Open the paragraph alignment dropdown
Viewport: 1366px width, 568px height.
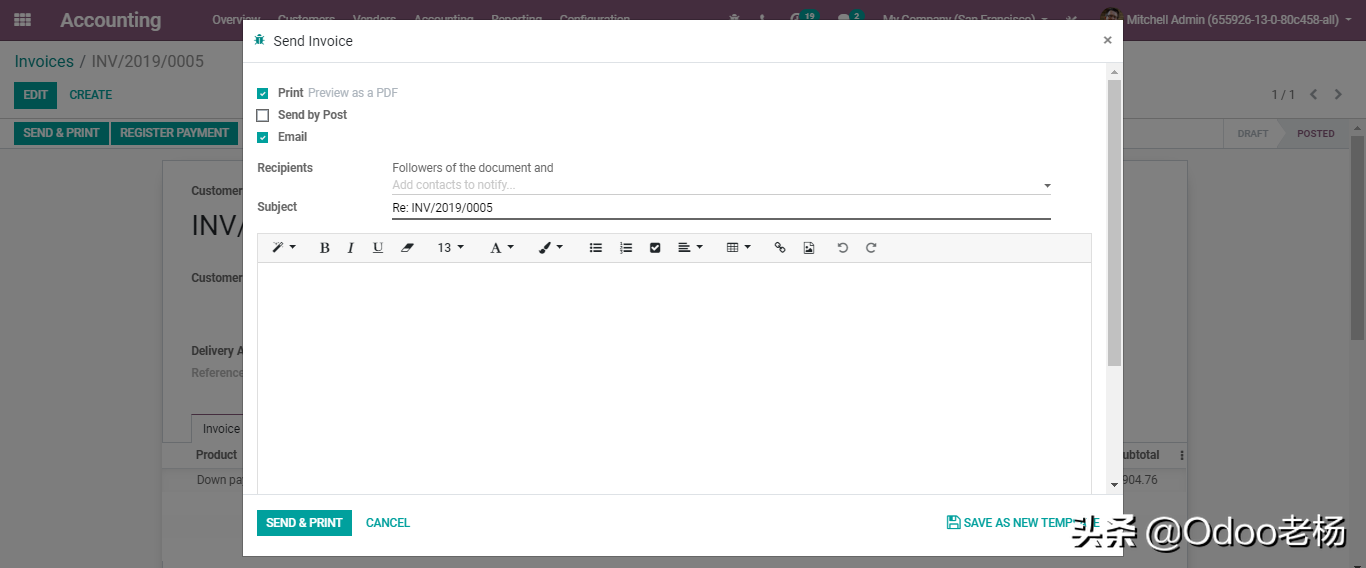690,248
